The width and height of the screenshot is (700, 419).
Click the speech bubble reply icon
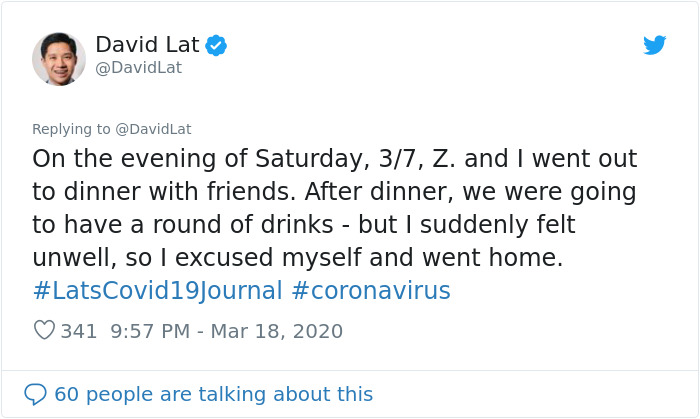click(35, 394)
